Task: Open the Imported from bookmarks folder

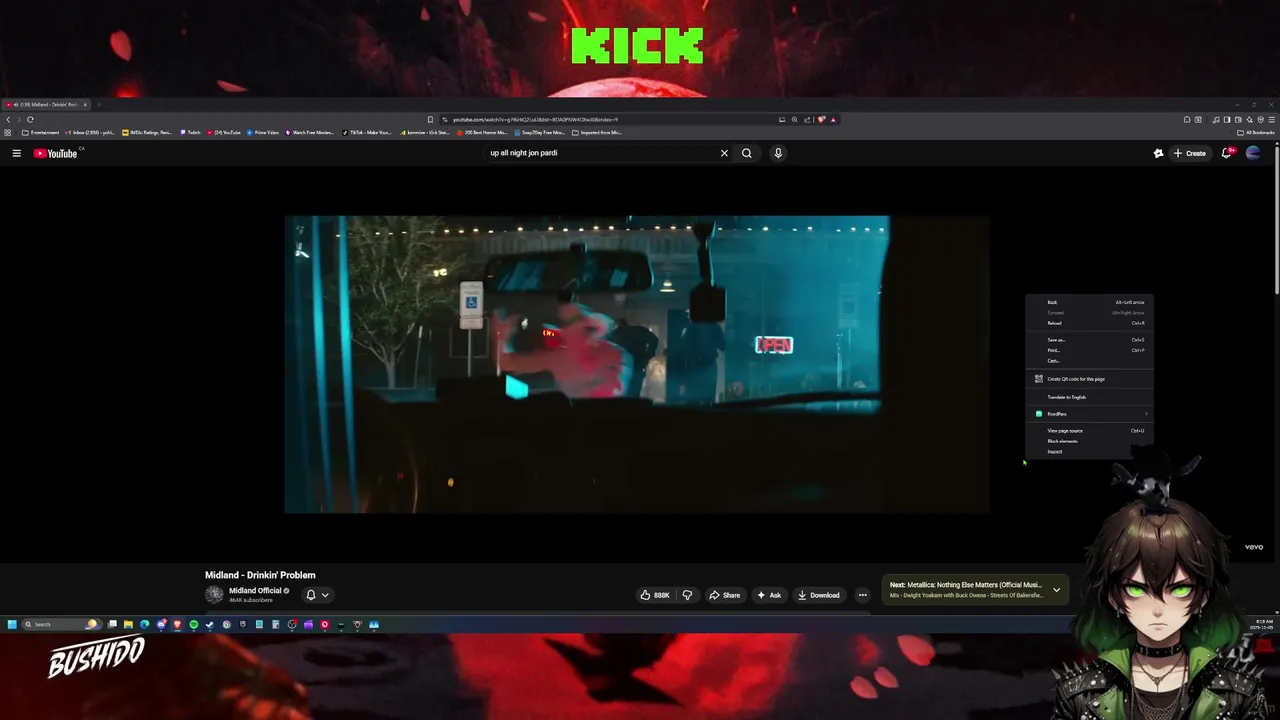Action: 596,132
